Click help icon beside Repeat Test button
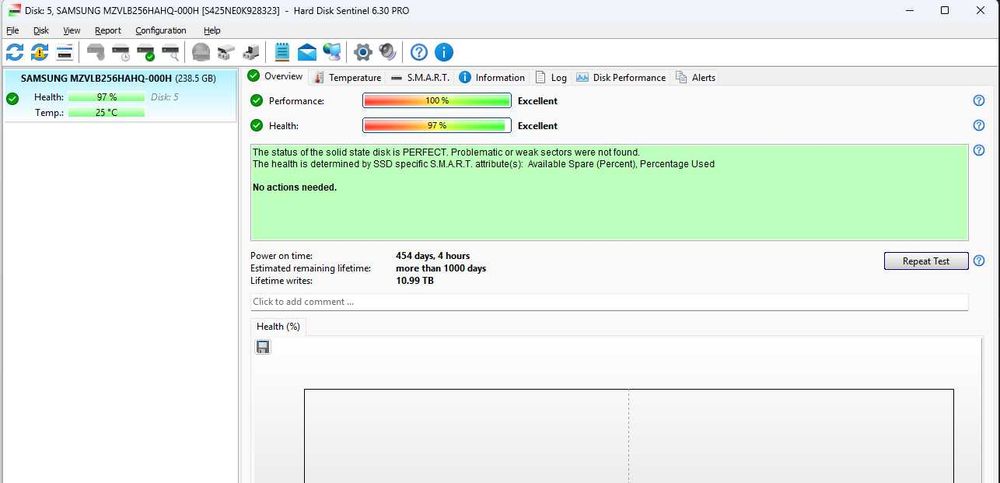 [979, 261]
